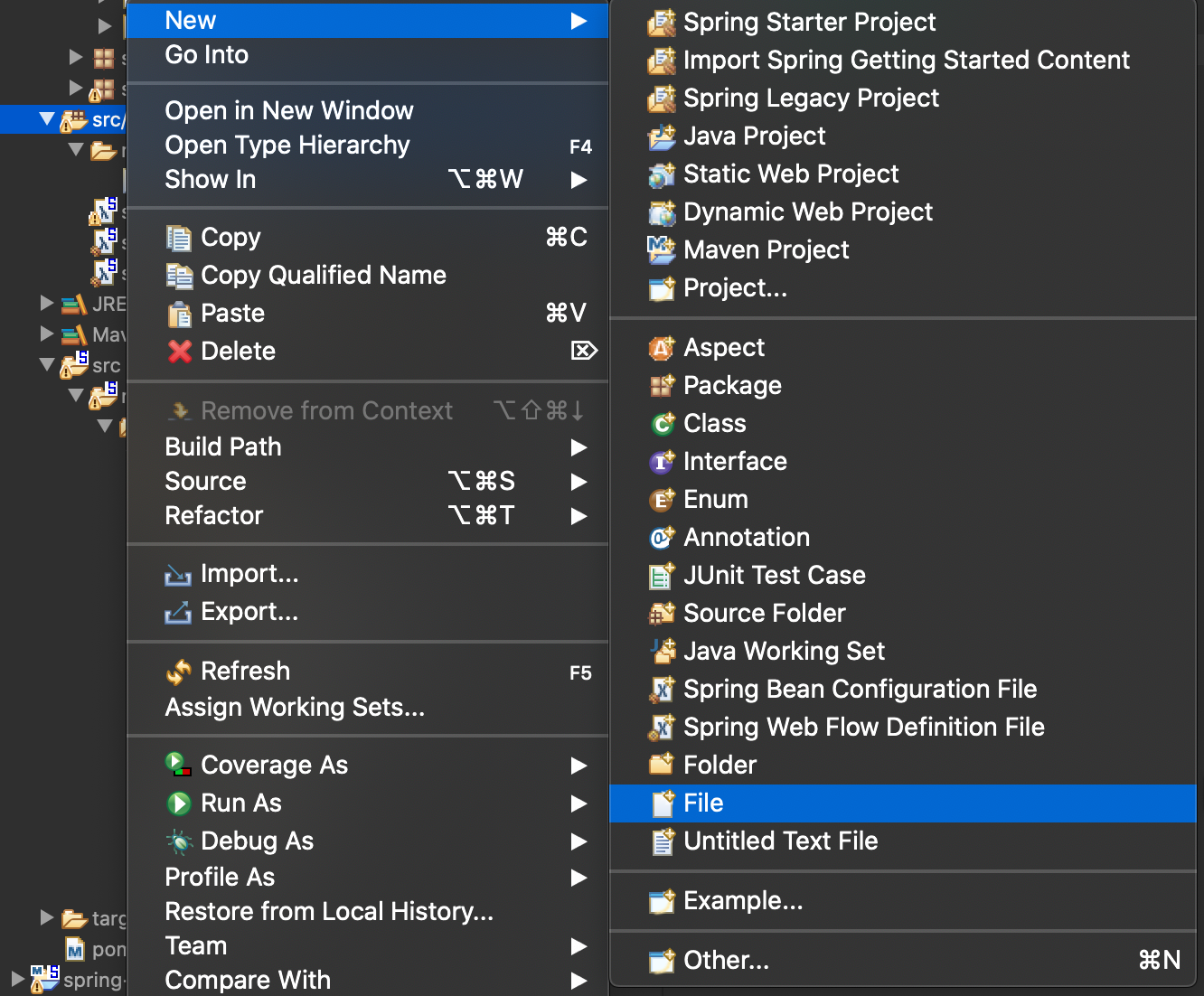Open the Team submenu arrow
The height and width of the screenshot is (996, 1204).
tap(578, 946)
